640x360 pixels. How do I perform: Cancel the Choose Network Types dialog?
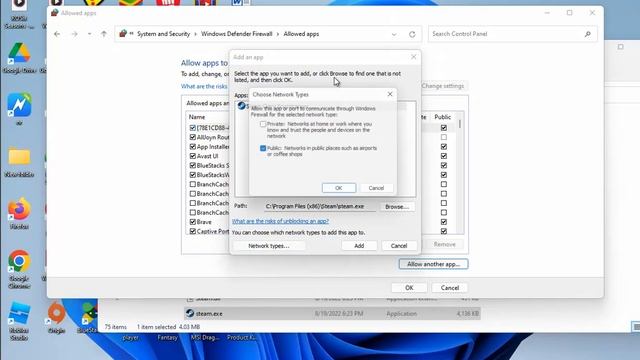point(376,188)
